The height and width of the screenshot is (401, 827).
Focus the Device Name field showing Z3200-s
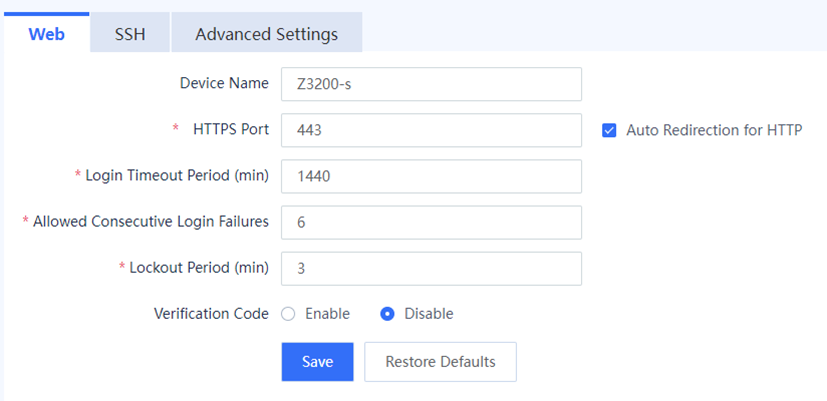431,84
